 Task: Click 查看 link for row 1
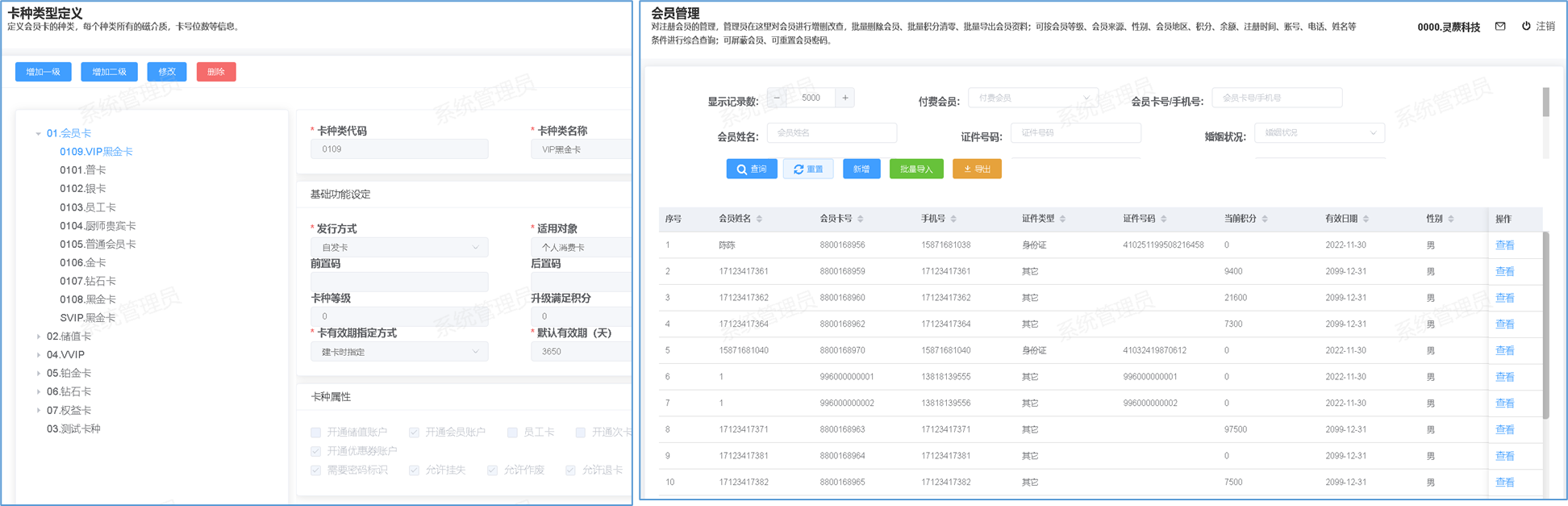click(1504, 245)
